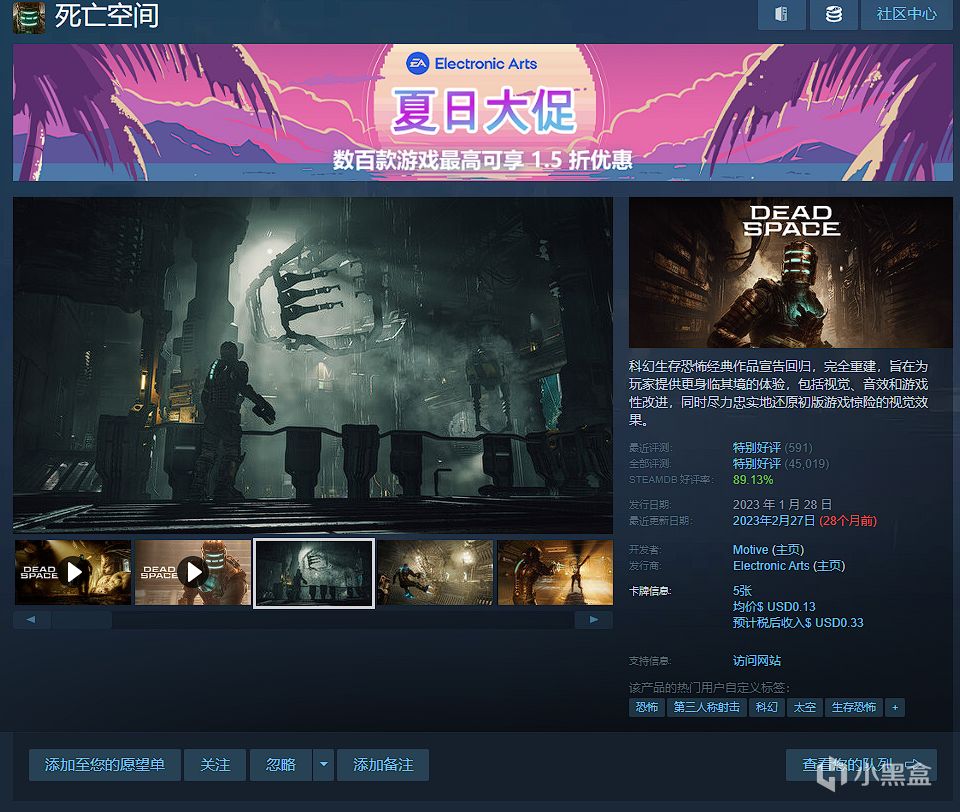The height and width of the screenshot is (812, 960).
Task: Select the 科幻 tag
Action: coord(767,707)
